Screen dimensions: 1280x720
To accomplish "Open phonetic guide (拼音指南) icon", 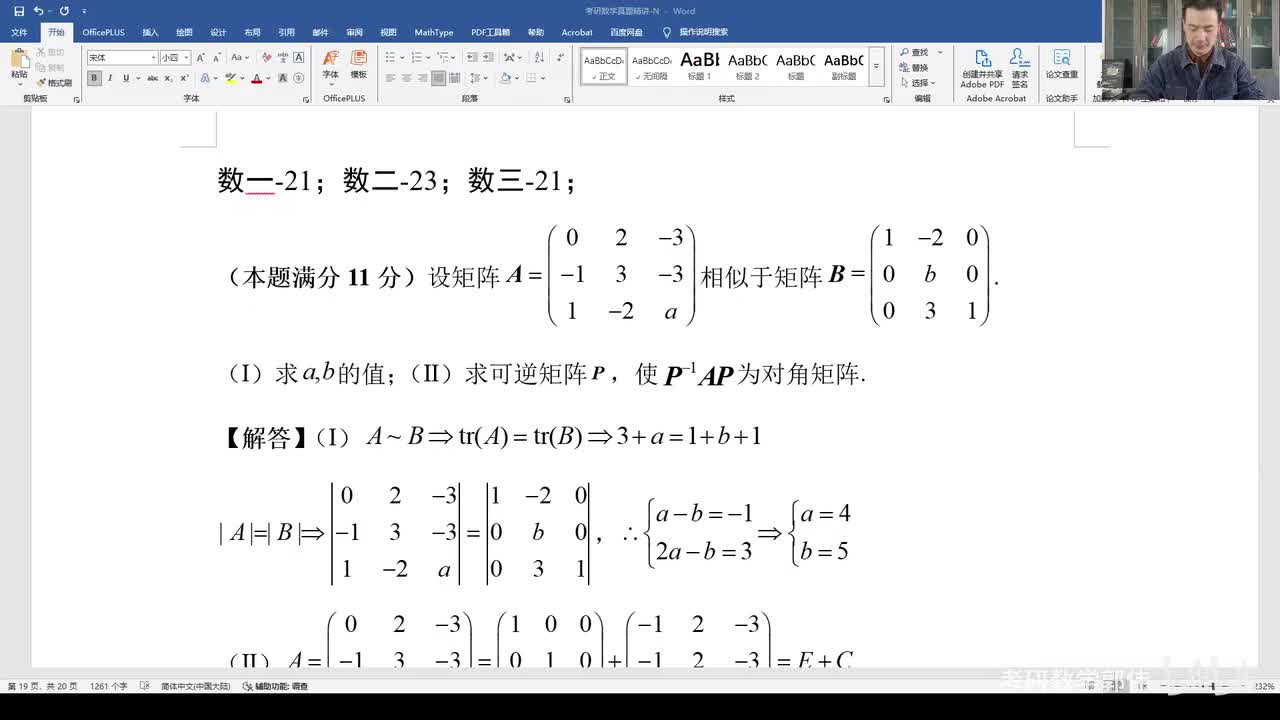I will coord(284,58).
